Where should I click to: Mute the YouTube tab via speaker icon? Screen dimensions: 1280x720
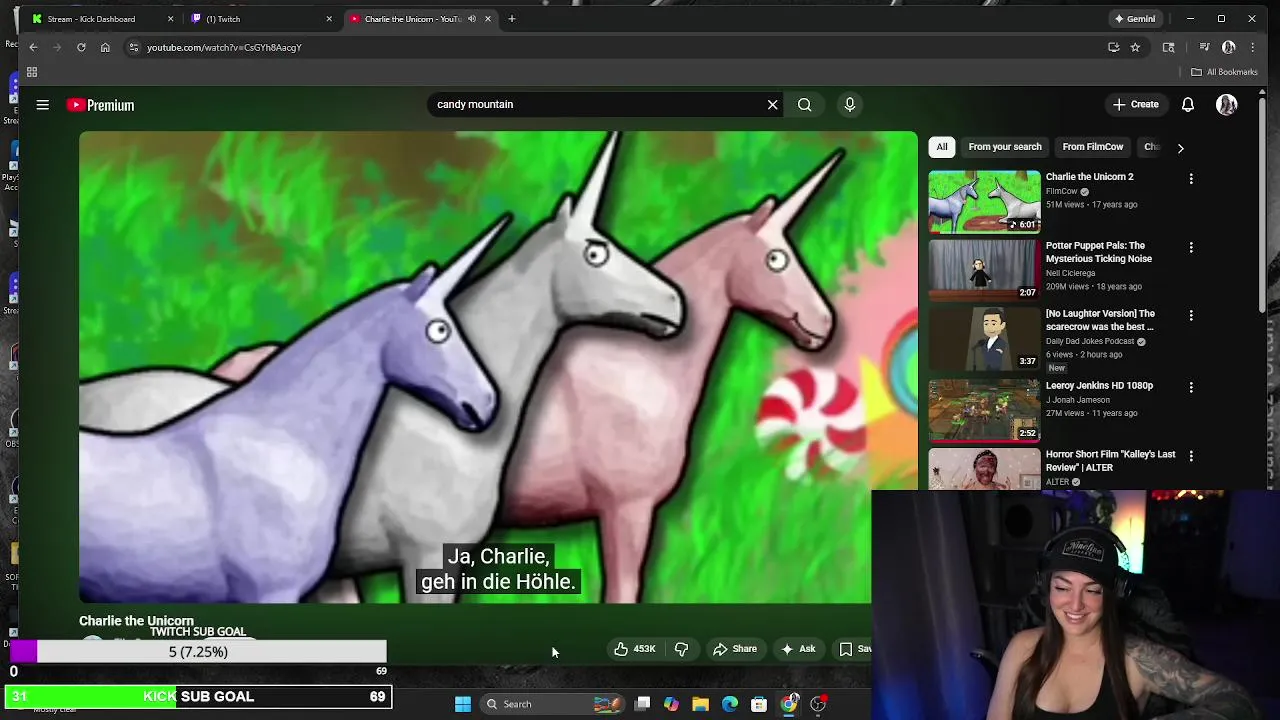click(471, 19)
